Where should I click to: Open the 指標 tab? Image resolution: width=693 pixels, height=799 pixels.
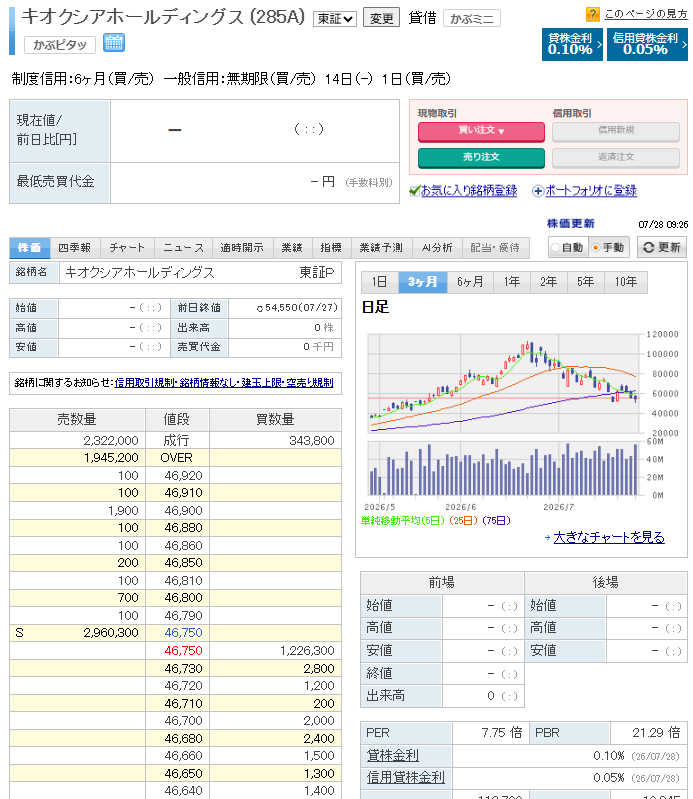331,248
